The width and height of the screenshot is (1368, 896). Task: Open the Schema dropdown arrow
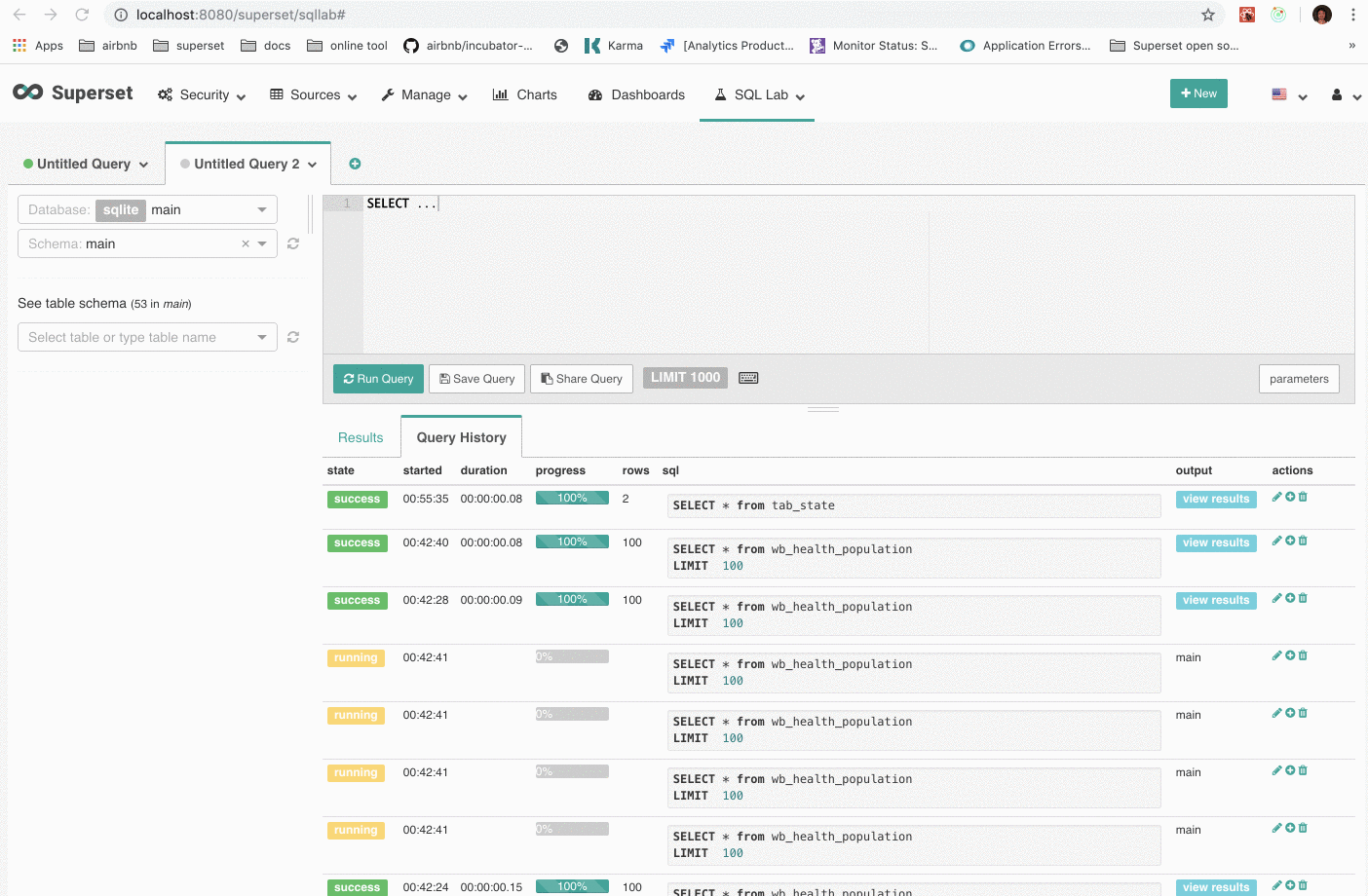coord(262,243)
